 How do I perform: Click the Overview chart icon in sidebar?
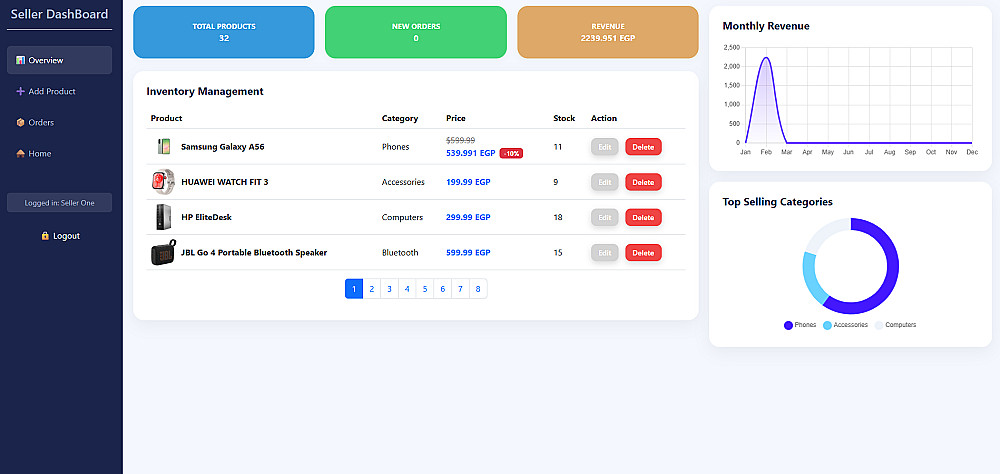click(x=20, y=60)
